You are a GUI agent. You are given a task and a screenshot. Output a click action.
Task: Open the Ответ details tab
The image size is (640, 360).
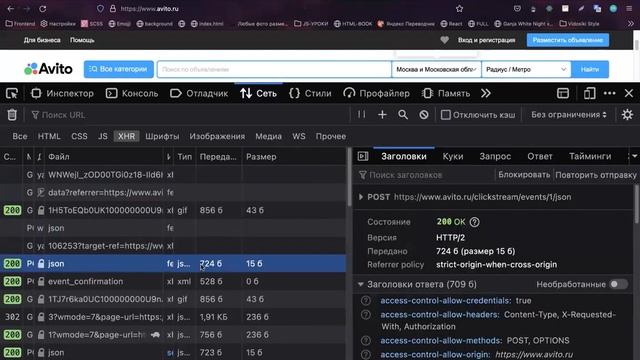tap(540, 156)
